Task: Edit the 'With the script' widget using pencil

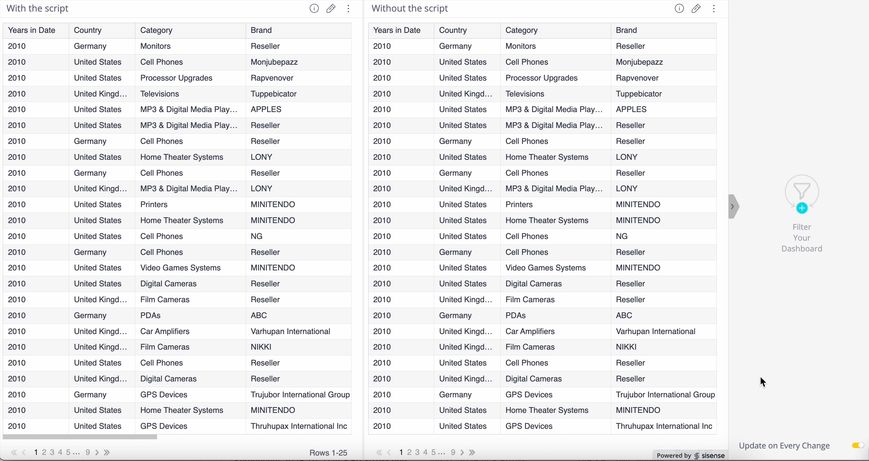Action: point(331,8)
